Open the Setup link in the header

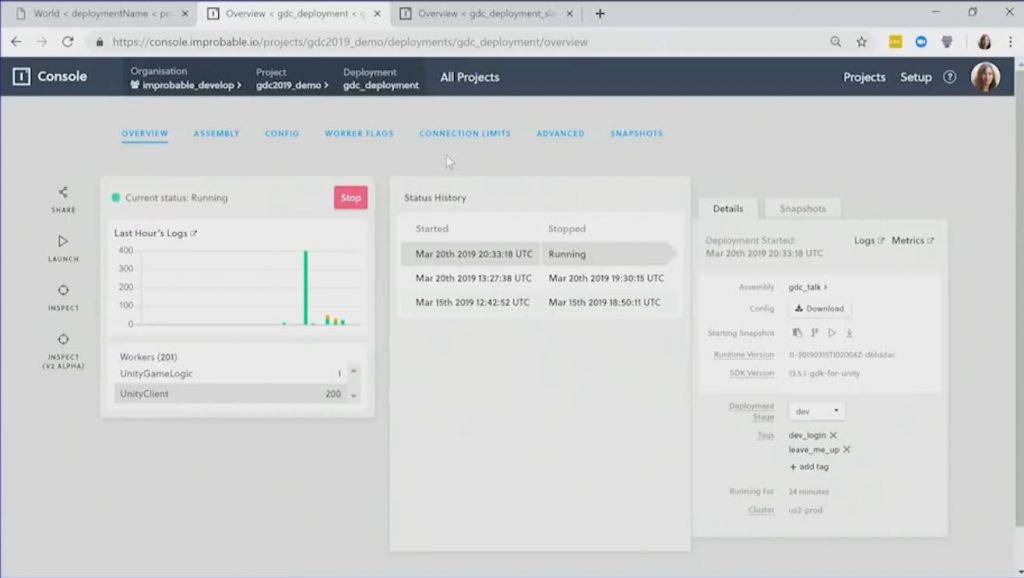point(916,77)
